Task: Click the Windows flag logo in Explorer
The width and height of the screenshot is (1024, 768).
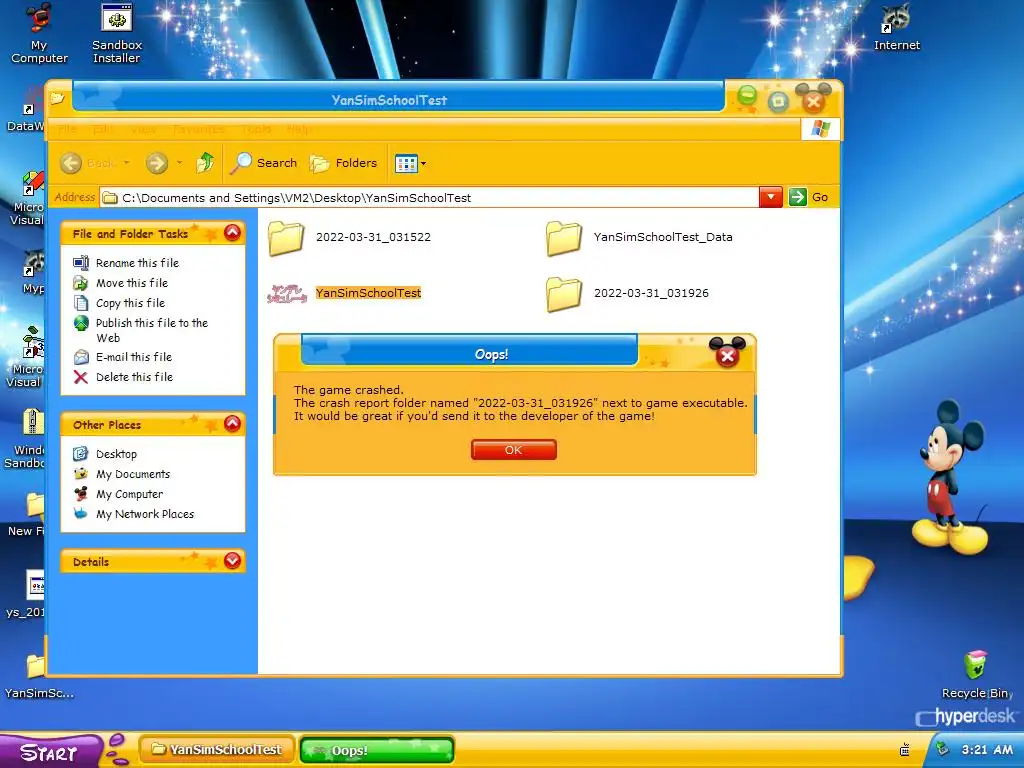Action: (820, 129)
